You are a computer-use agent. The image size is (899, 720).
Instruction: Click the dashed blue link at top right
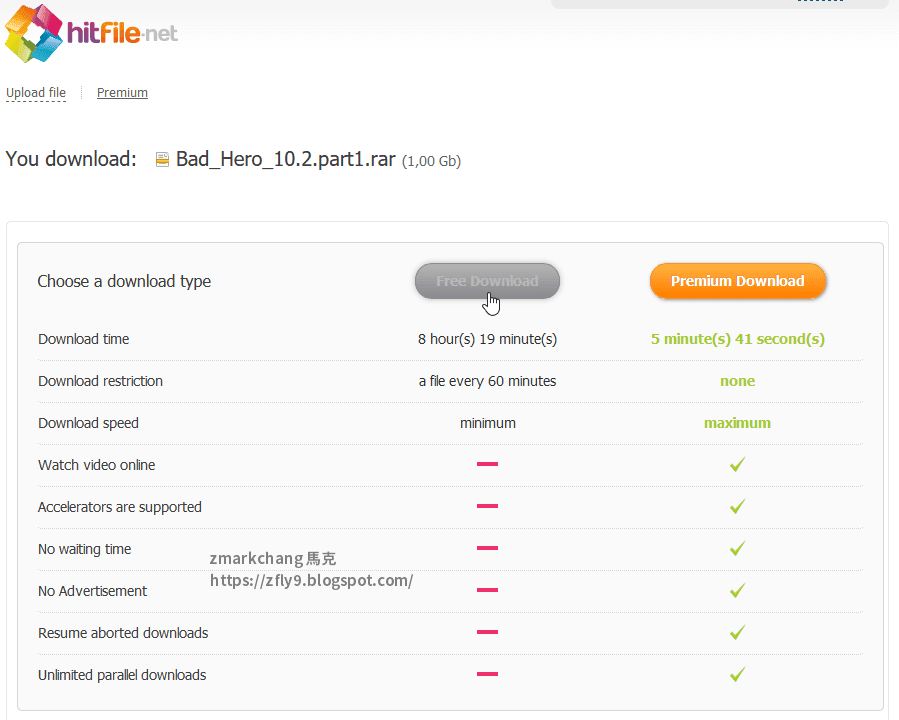pyautogui.click(x=820, y=2)
